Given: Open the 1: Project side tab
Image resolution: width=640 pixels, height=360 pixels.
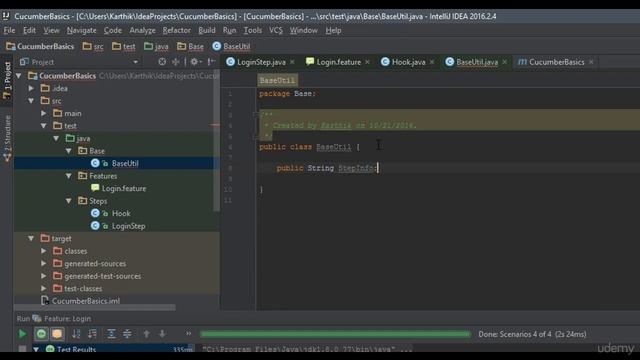Looking at the screenshot, I should (x=7, y=80).
